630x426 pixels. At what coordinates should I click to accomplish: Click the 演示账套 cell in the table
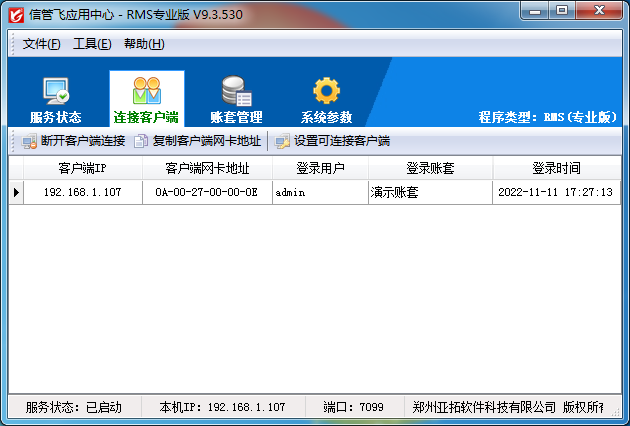[431, 192]
